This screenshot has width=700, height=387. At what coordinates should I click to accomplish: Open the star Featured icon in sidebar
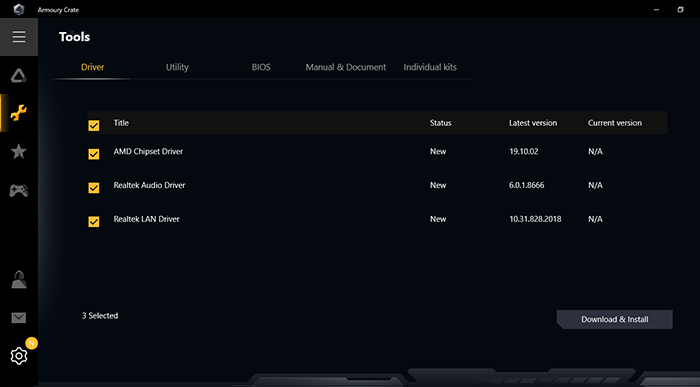point(19,152)
